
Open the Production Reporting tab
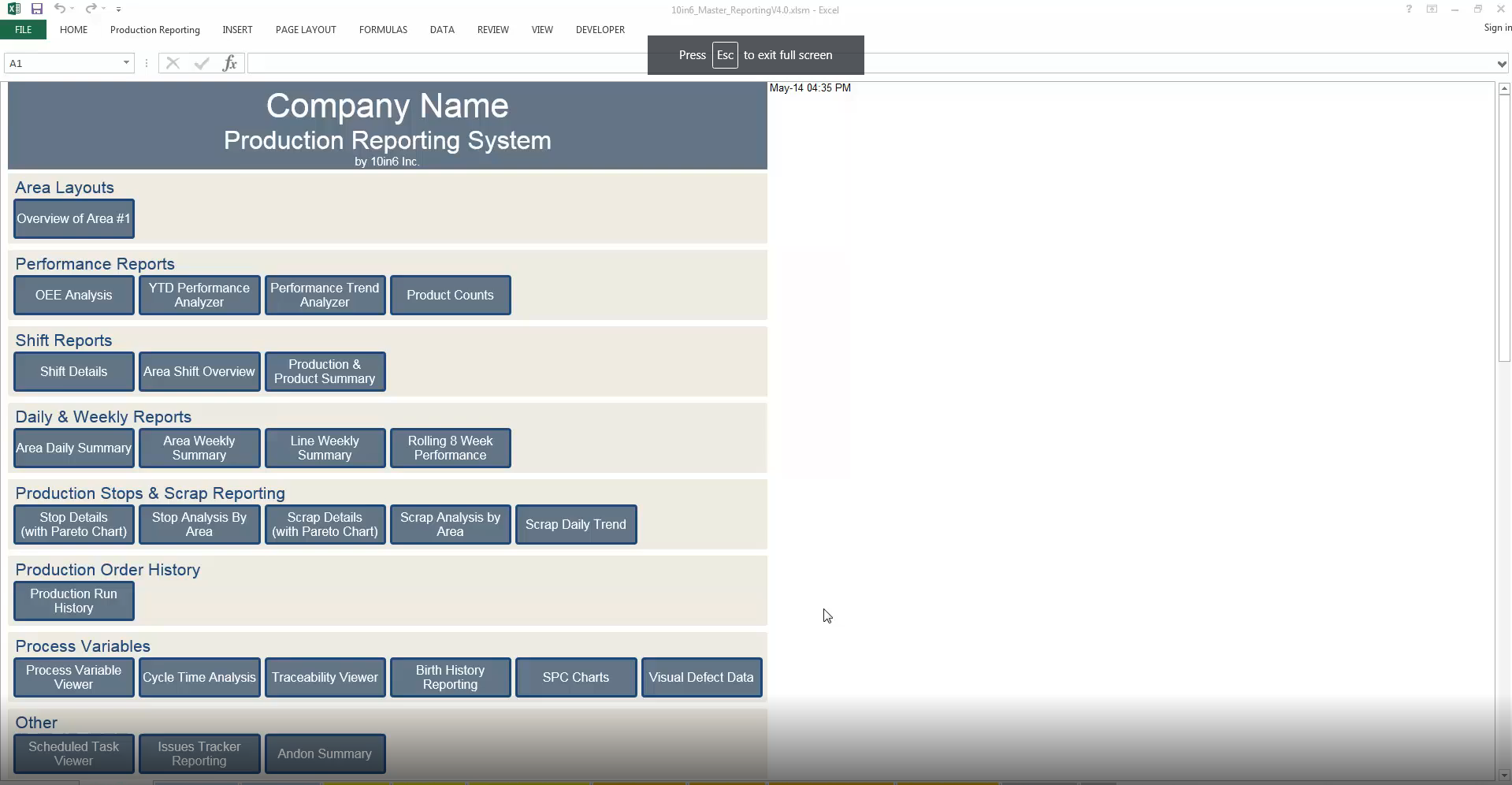point(154,29)
